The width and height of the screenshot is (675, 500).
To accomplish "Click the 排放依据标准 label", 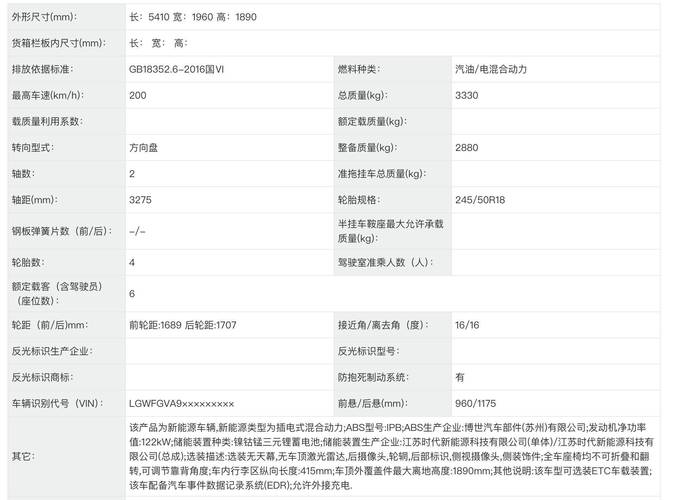I will pos(42,69).
